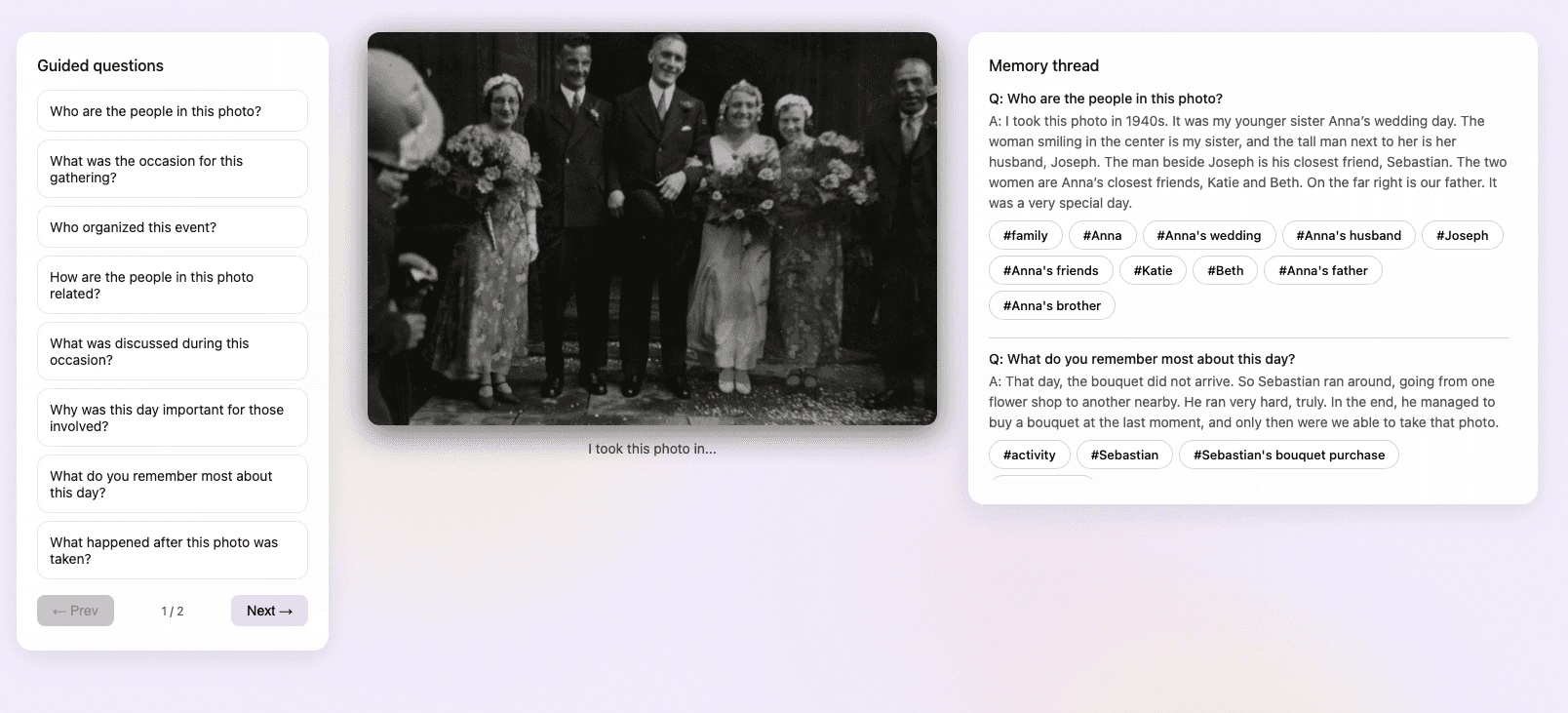1568x713 pixels.
Task: Choose 'What happened after this photo was taken?'
Action: click(173, 550)
